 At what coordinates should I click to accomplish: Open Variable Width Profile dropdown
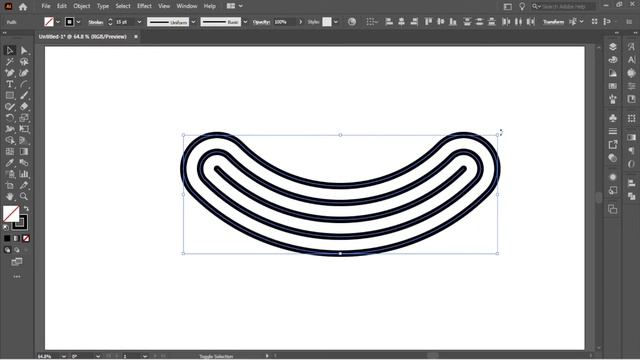pos(193,22)
